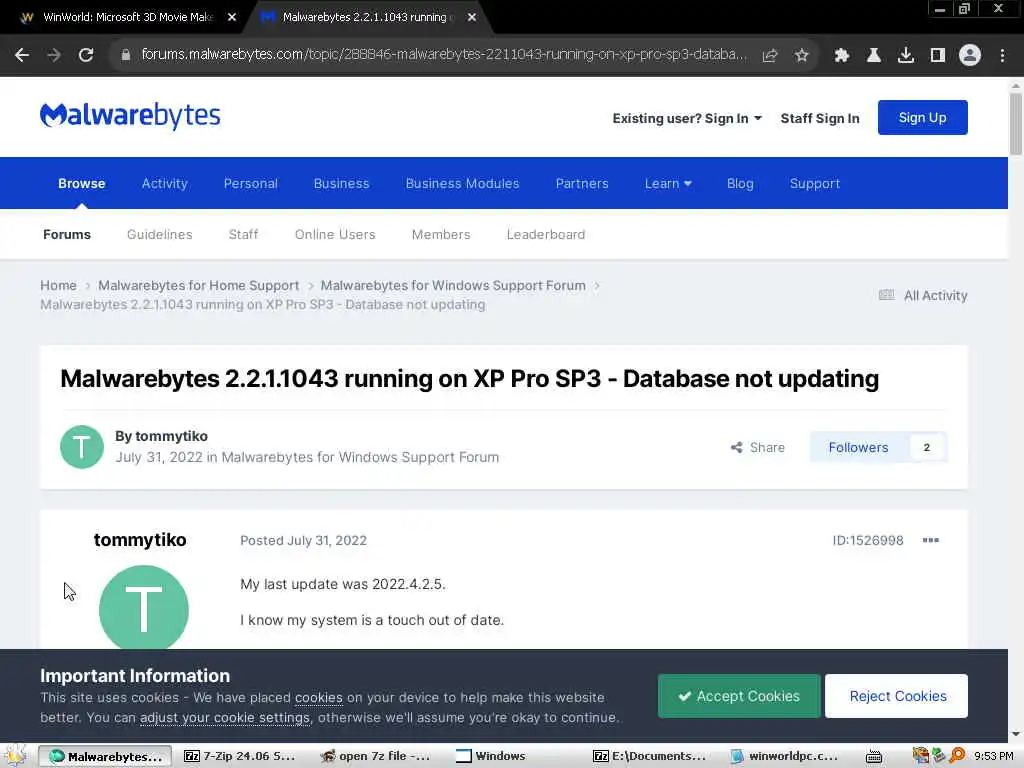Screen dimensions: 1024x768
Task: Close the WinWorld browser tab
Action: tap(232, 18)
